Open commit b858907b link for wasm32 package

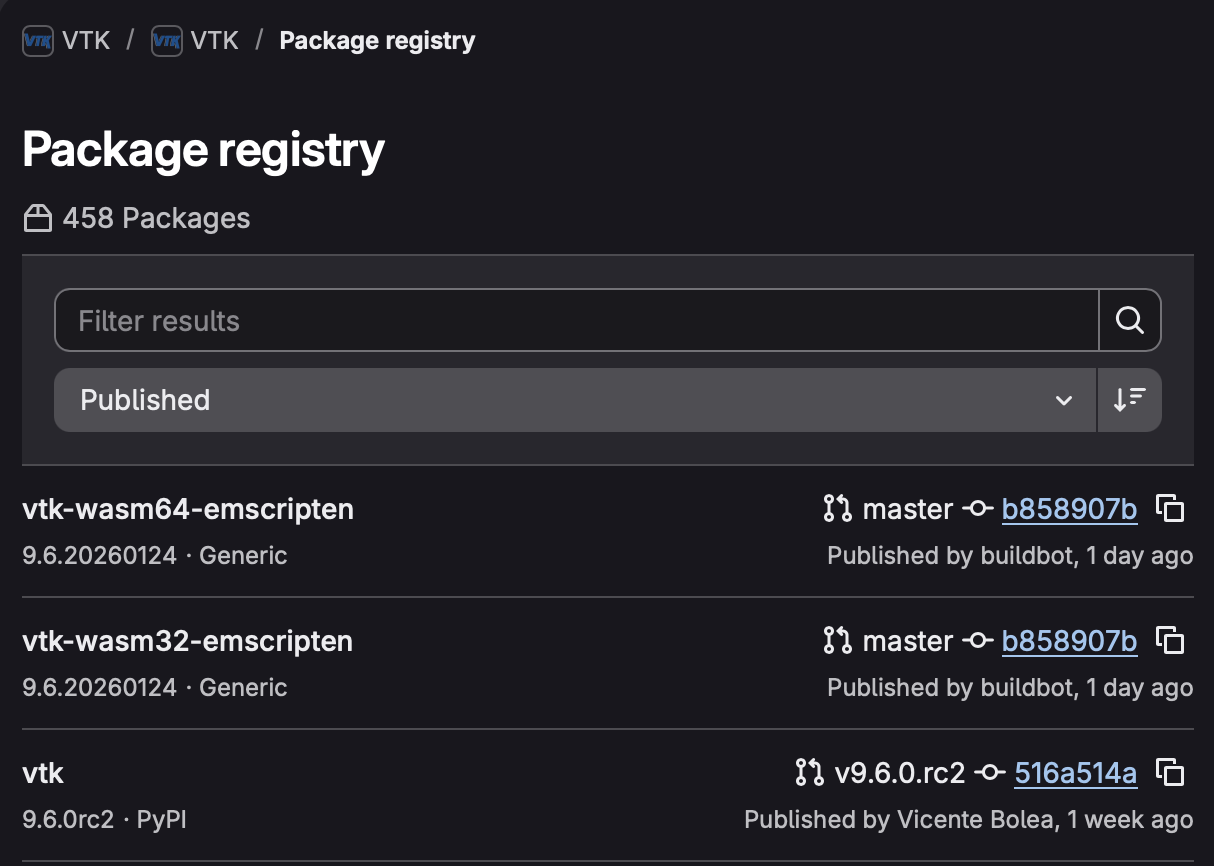1069,641
